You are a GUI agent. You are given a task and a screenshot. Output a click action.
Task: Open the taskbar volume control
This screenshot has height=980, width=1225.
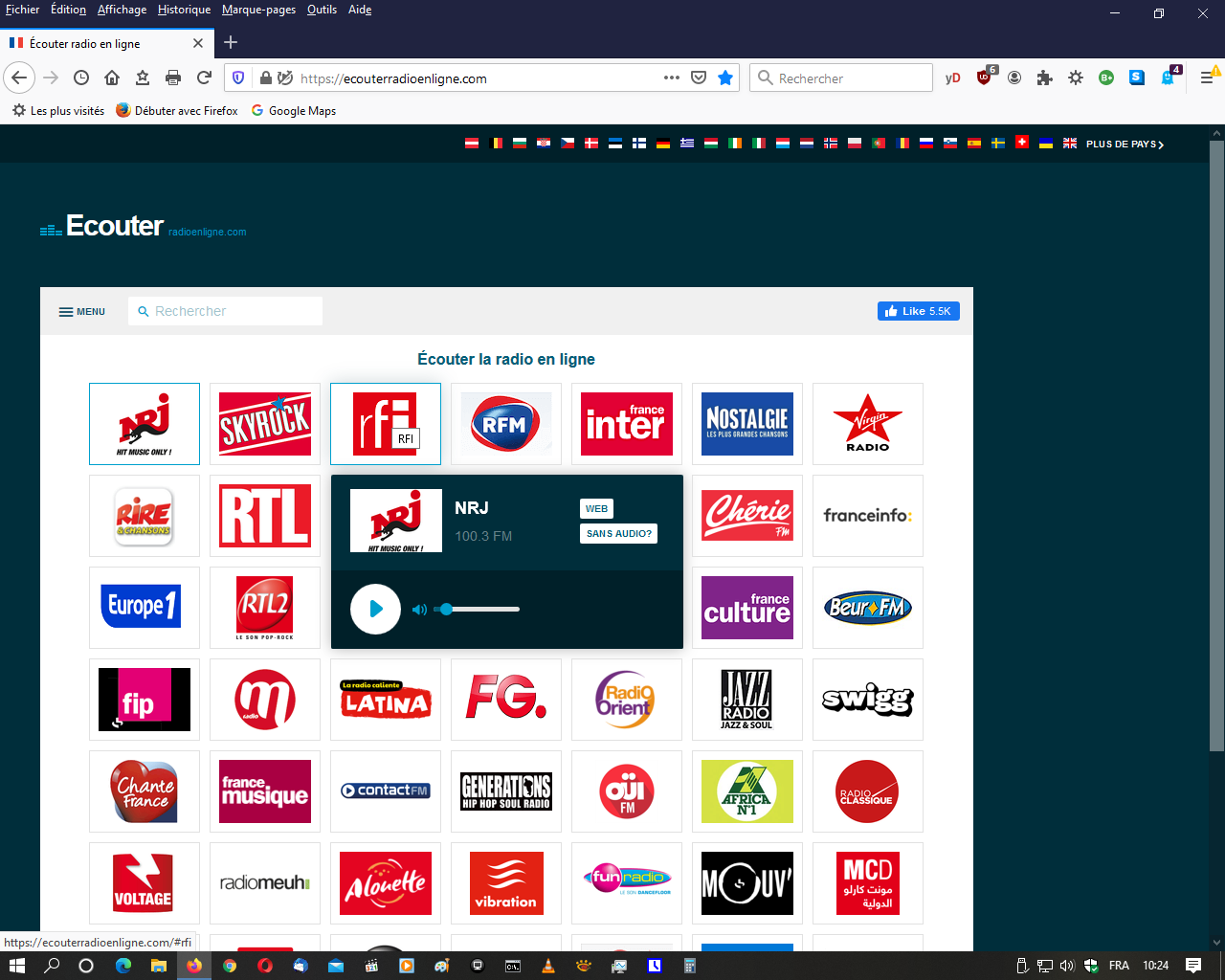tap(1067, 966)
